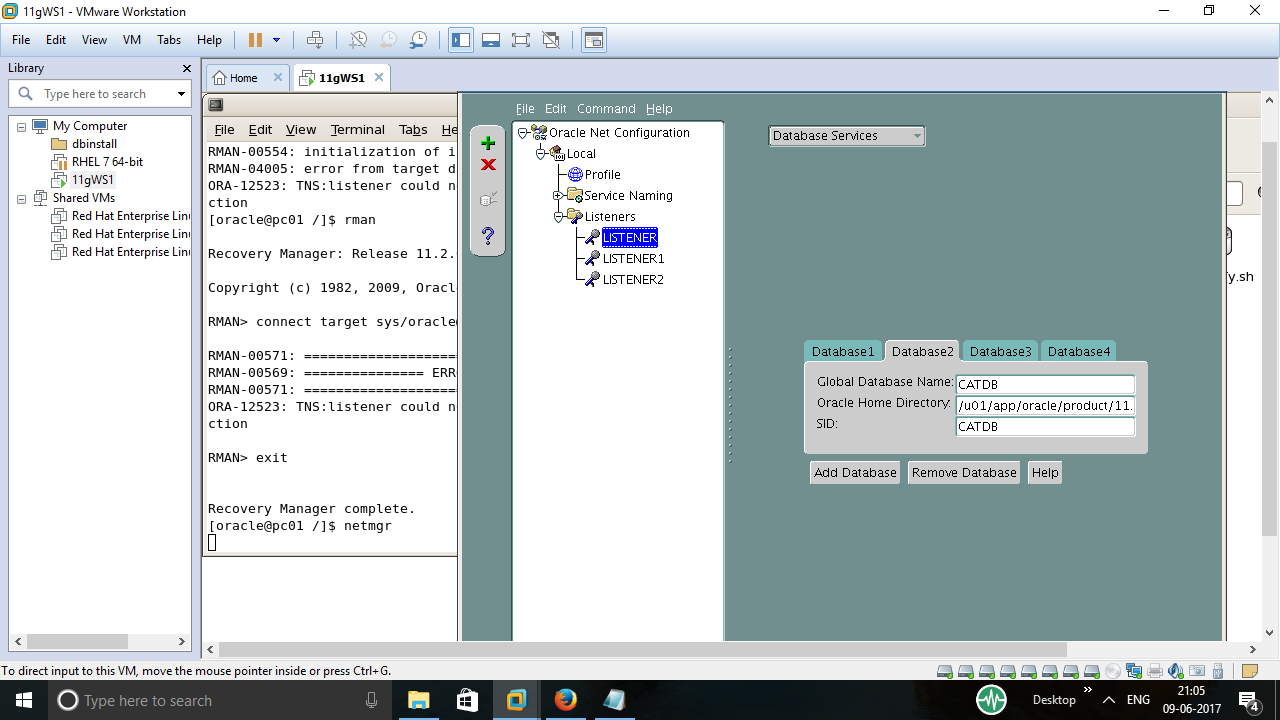Image resolution: width=1280 pixels, height=720 pixels.
Task: Open Firefox from the Windows taskbar
Action: tap(565, 700)
